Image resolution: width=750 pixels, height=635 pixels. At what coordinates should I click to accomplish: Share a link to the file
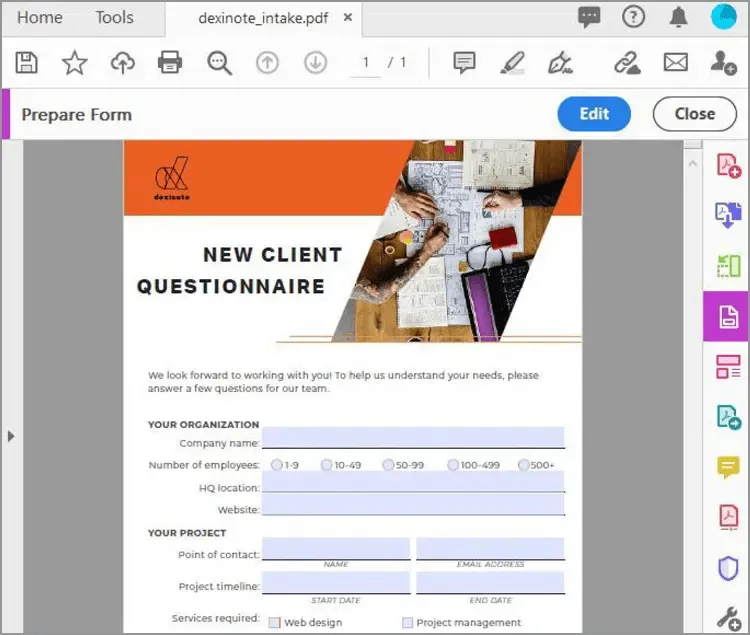627,63
